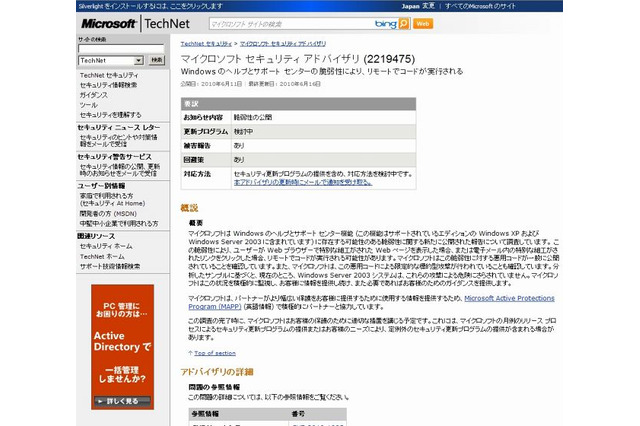Click the Active Directory advertisement banner
This screenshot has height=426, width=640.
(x=122, y=347)
